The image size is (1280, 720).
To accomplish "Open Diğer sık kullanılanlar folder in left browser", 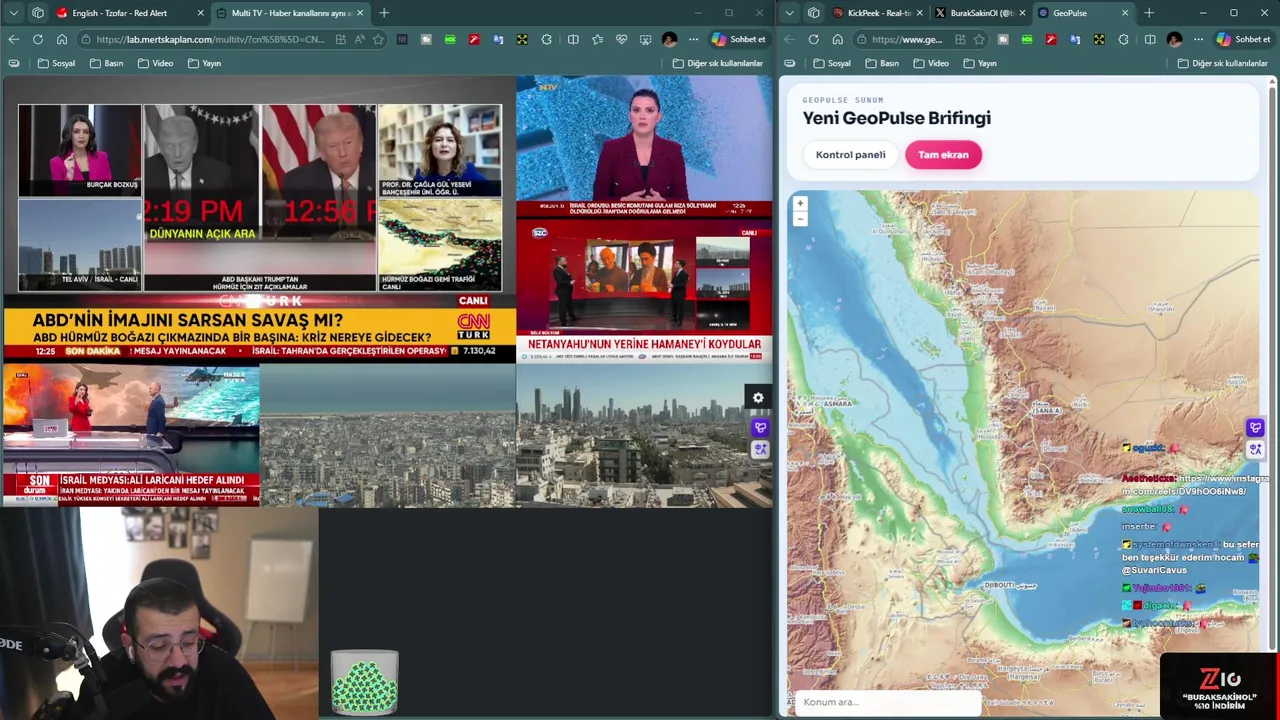I will point(718,63).
